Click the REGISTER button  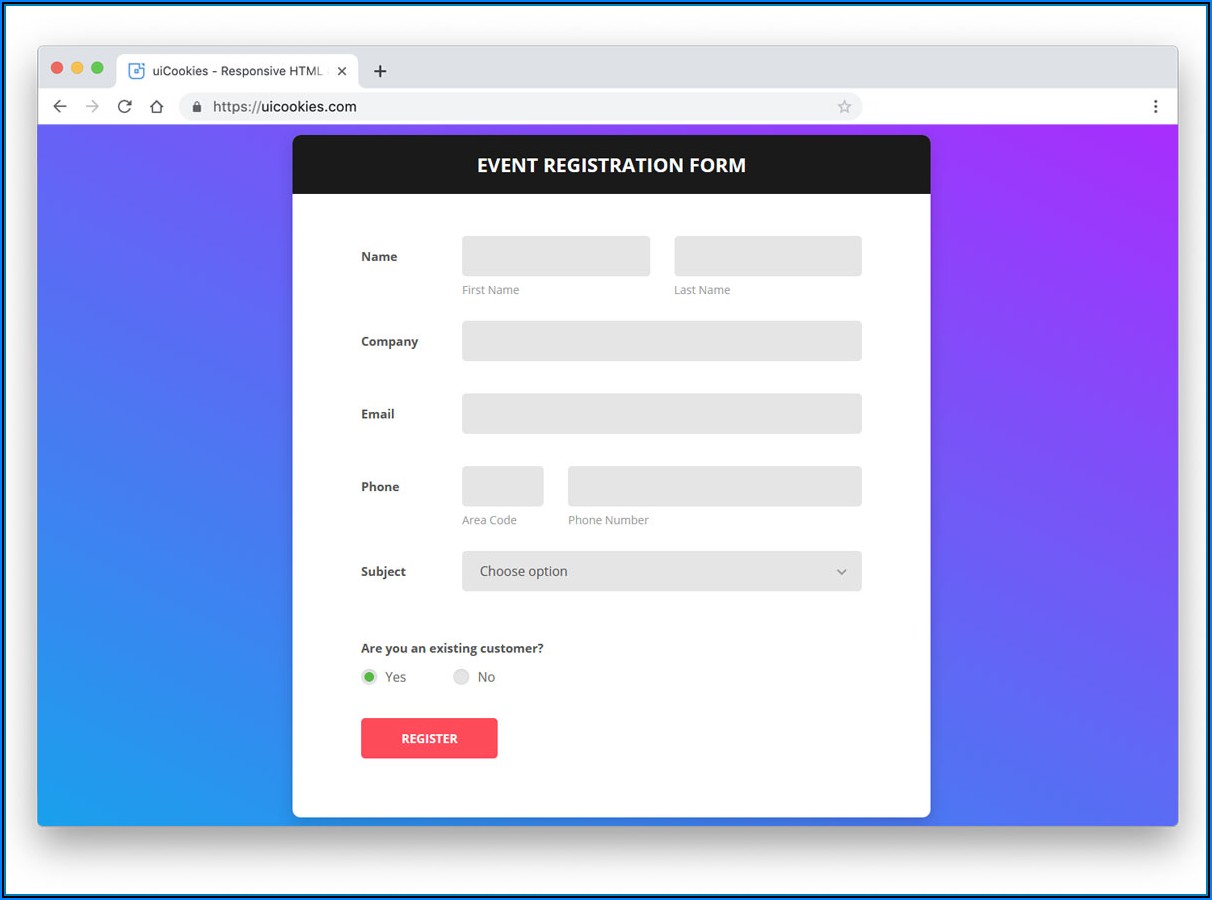tap(429, 738)
